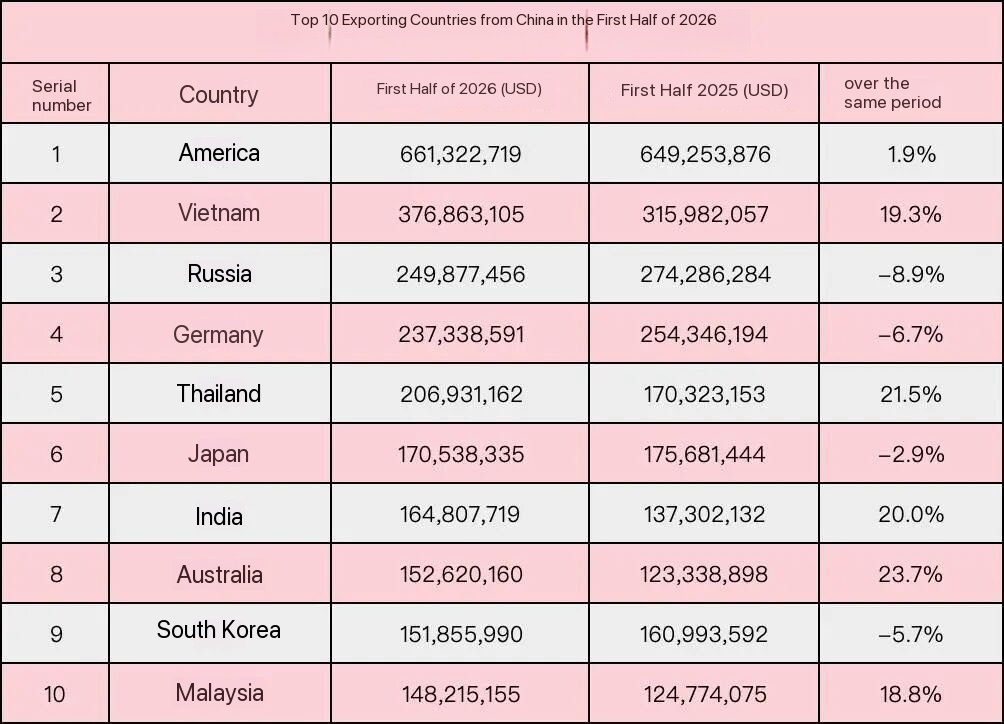1004x724 pixels.
Task: Click Russia's 2026 value 249,877,456
Action: point(460,274)
